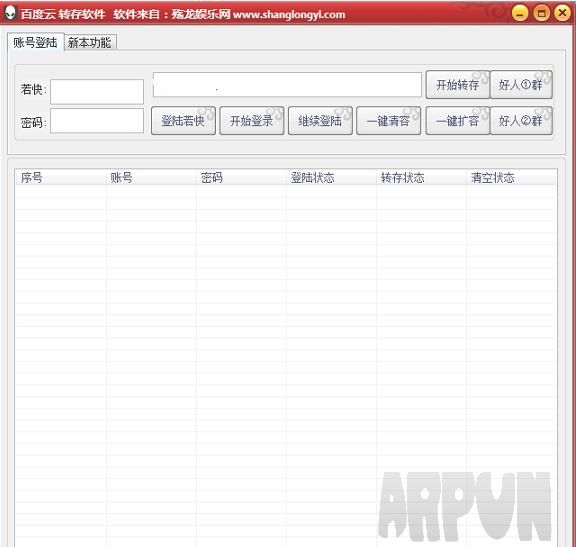The height and width of the screenshot is (547, 576).
Task: Open the 好人①群 button
Action: pyautogui.click(x=521, y=85)
